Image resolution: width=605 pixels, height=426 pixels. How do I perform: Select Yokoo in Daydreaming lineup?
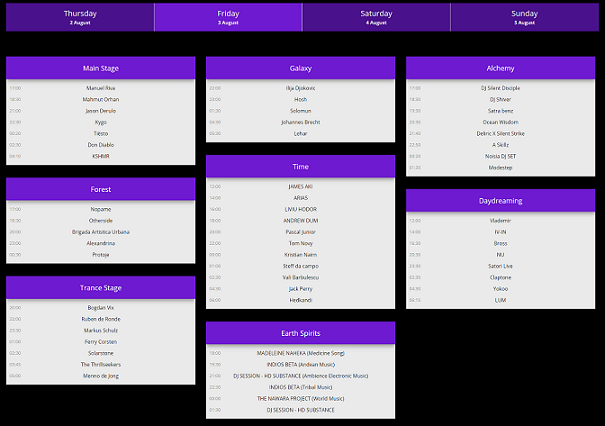pos(500,289)
